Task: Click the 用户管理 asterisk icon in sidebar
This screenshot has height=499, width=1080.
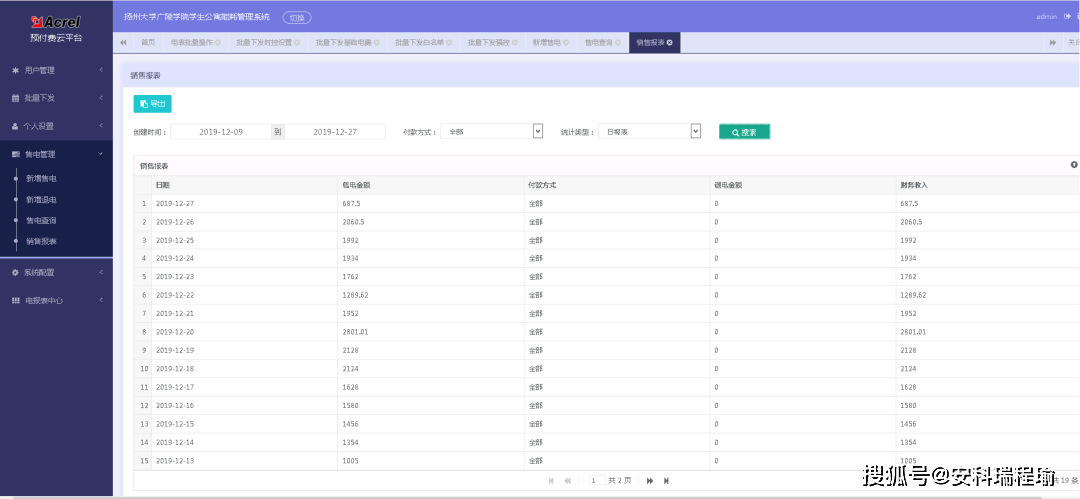Action: [x=16, y=70]
